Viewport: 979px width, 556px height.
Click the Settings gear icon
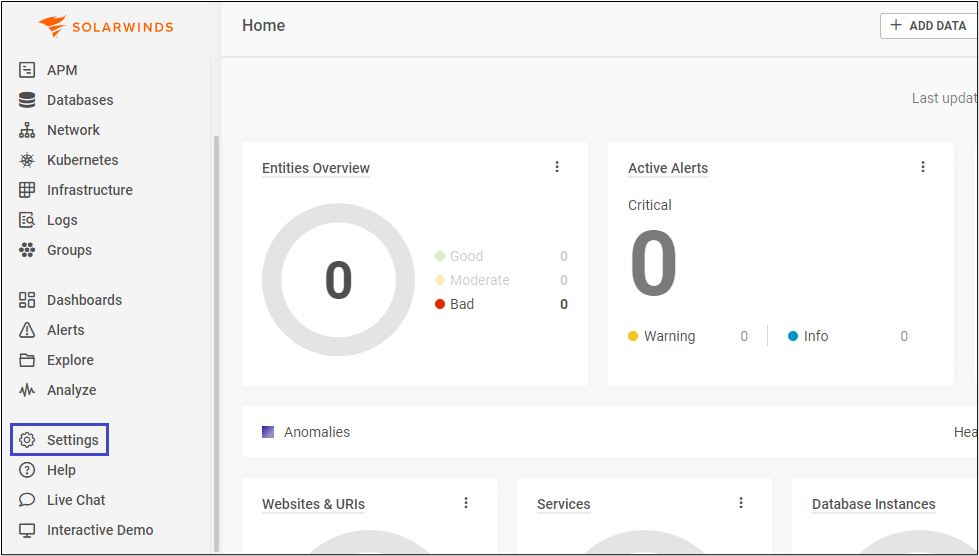(x=27, y=440)
